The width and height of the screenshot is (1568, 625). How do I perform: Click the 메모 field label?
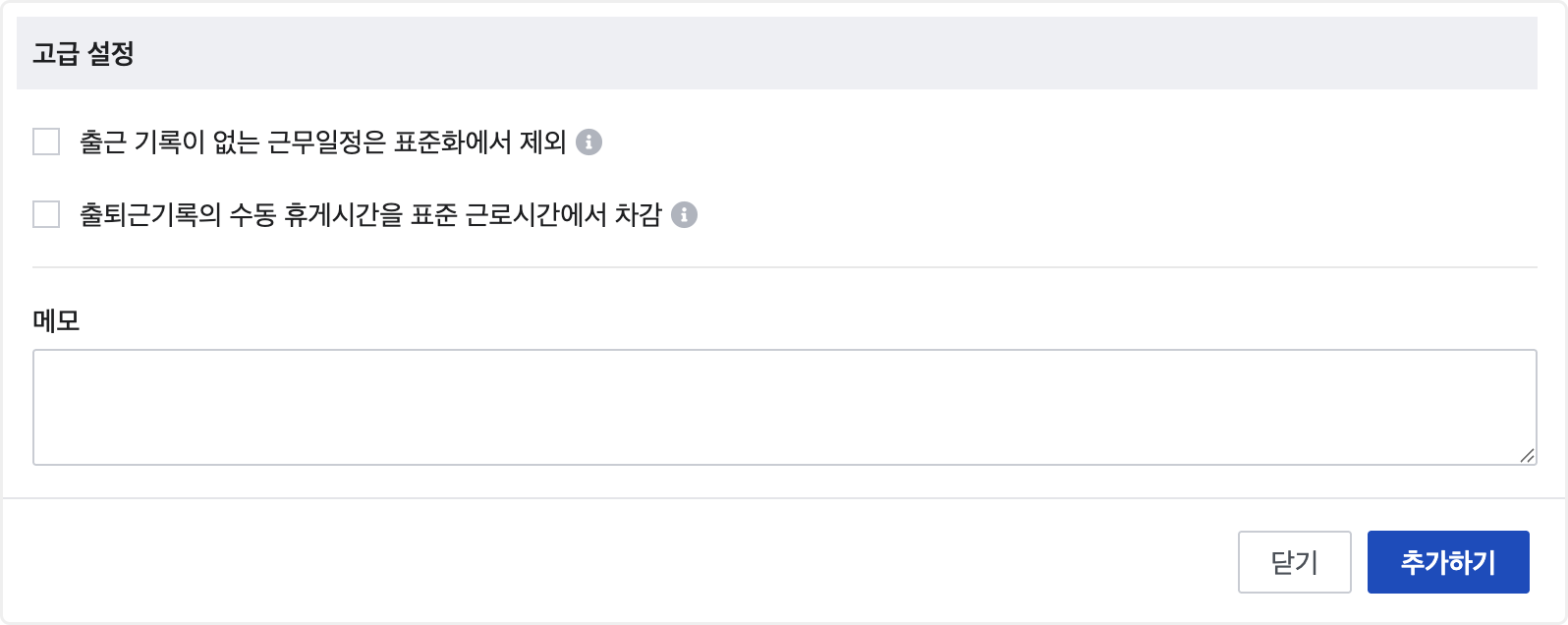coord(56,320)
